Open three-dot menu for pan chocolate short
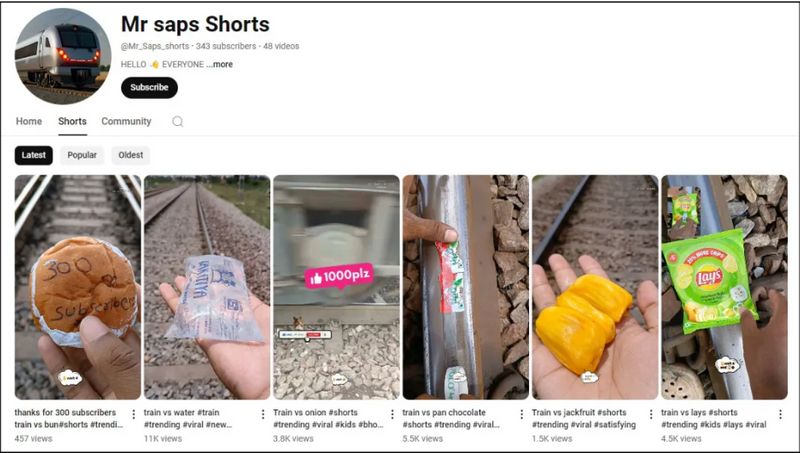 pyautogui.click(x=521, y=414)
